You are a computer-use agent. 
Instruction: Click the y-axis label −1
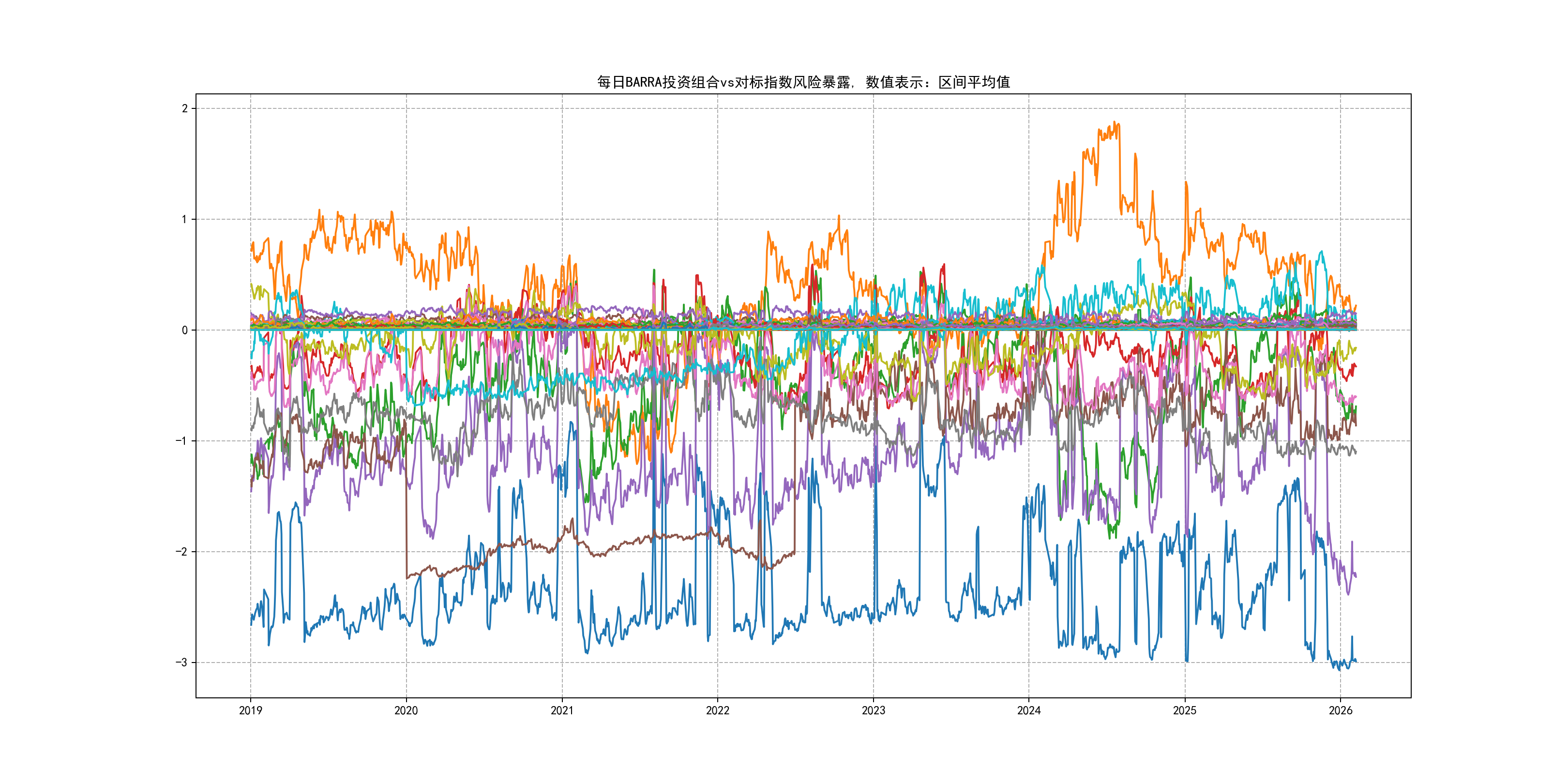coord(181,441)
